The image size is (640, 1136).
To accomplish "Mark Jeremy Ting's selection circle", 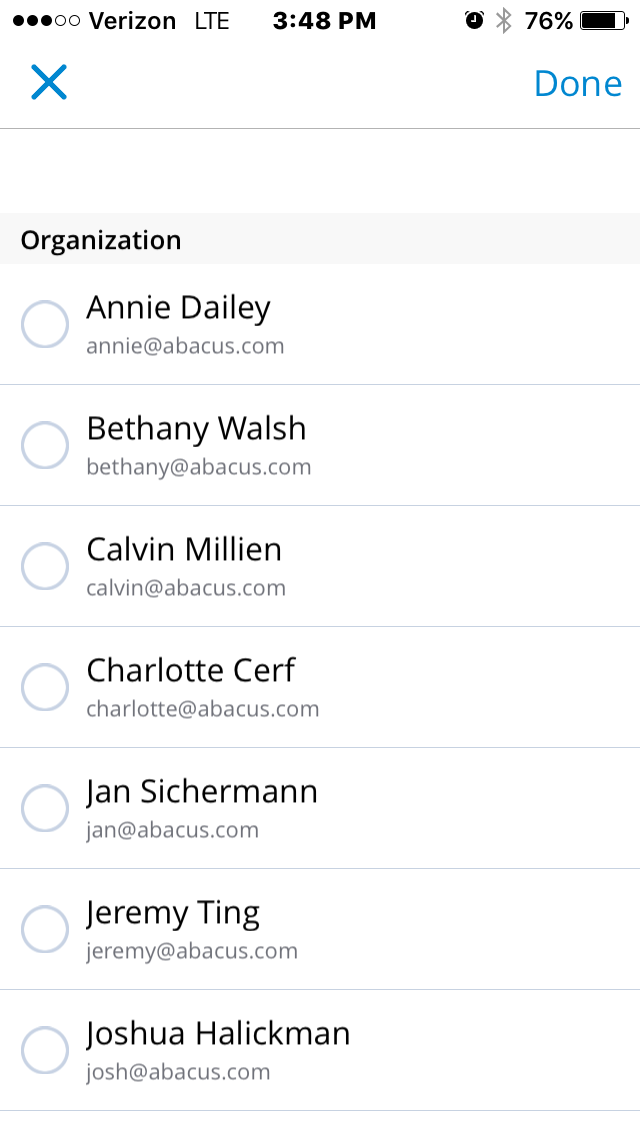I will [x=45, y=929].
